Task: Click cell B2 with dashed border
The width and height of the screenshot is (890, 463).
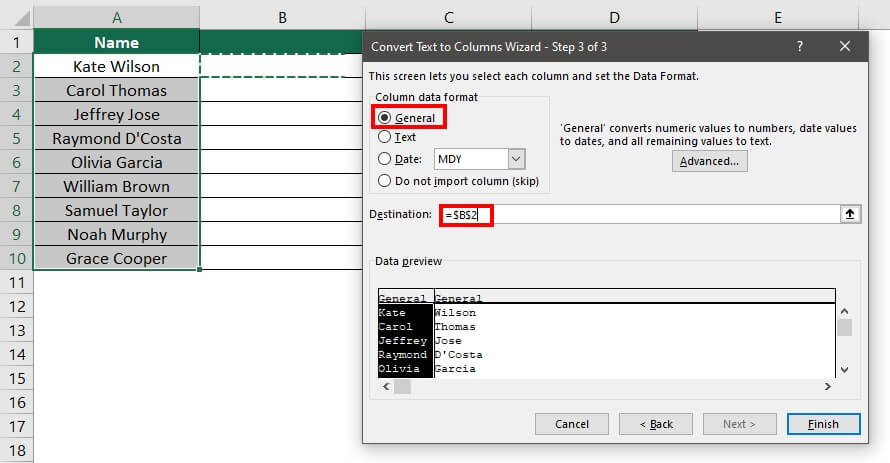Action: pyautogui.click(x=281, y=66)
